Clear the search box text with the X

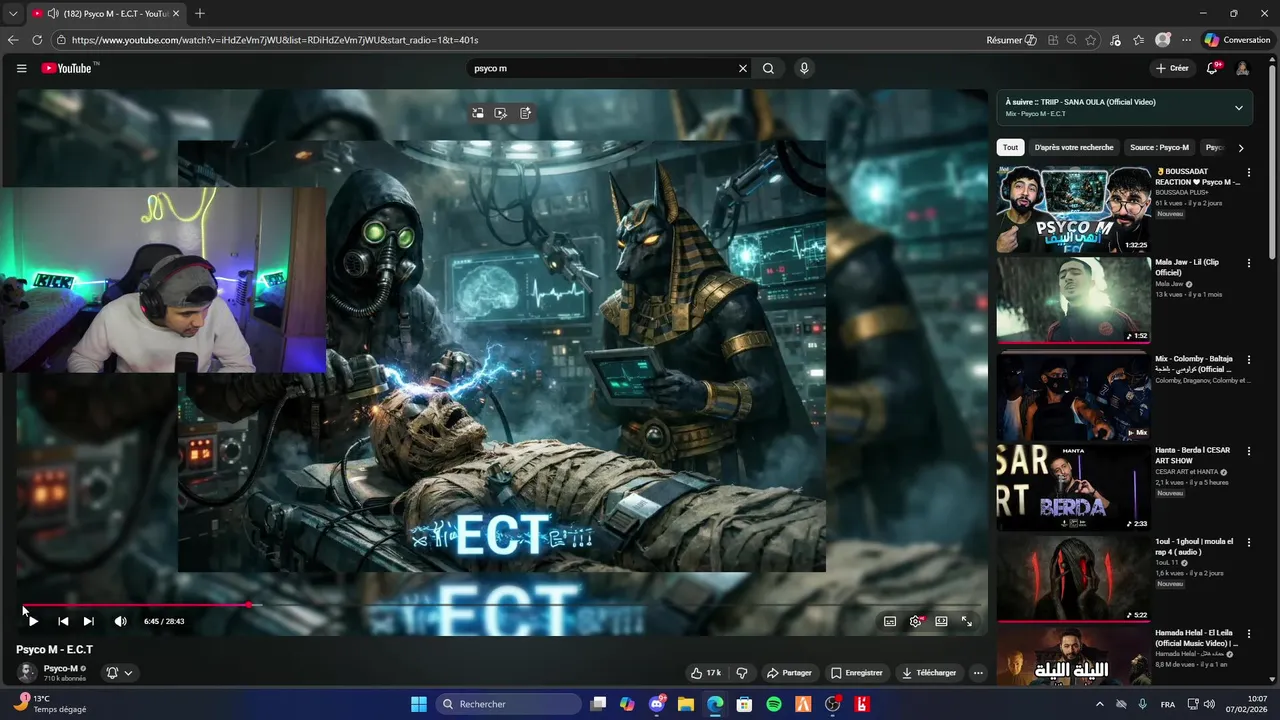click(743, 68)
